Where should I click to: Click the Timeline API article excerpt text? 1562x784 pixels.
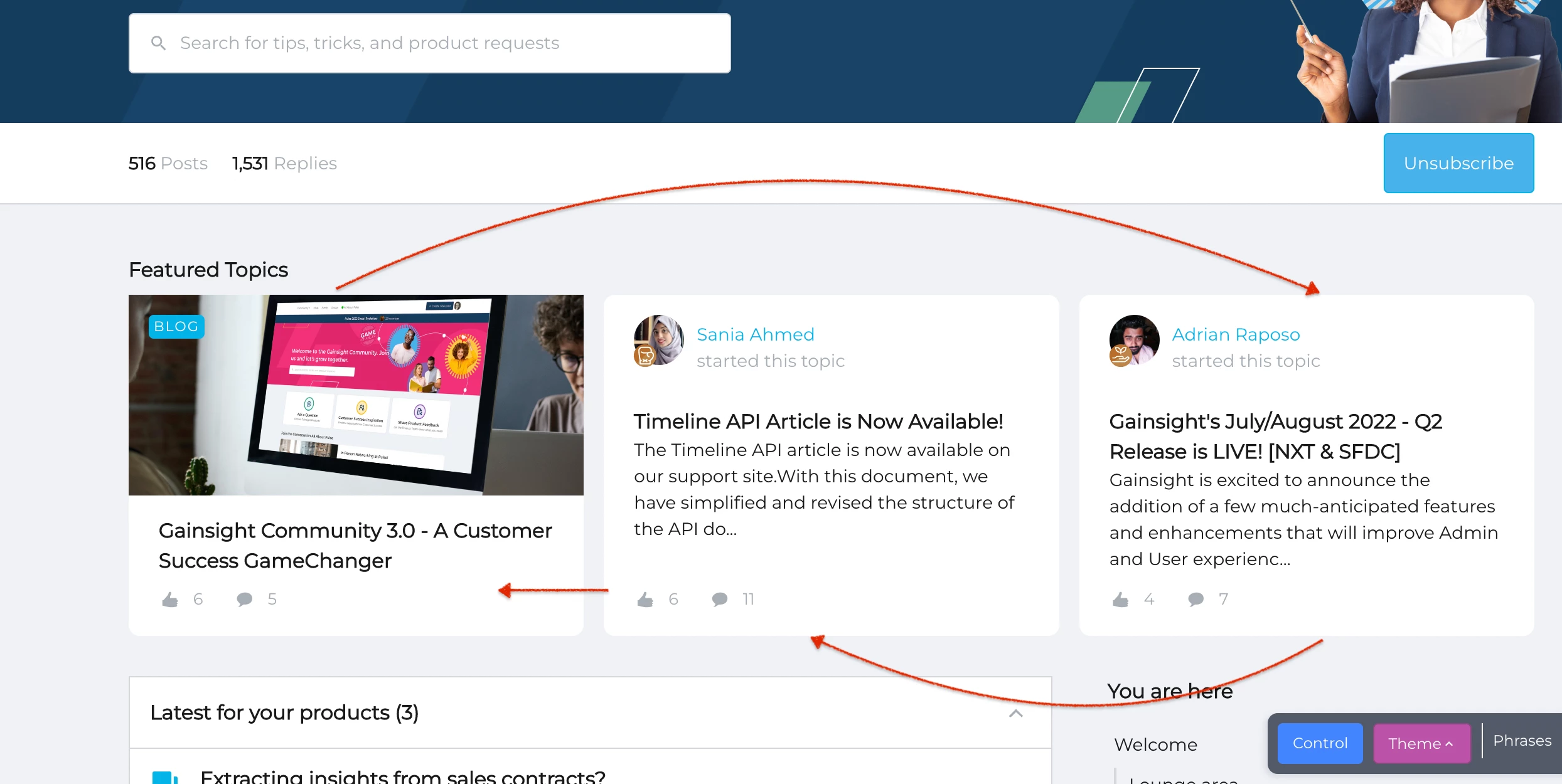(x=823, y=489)
